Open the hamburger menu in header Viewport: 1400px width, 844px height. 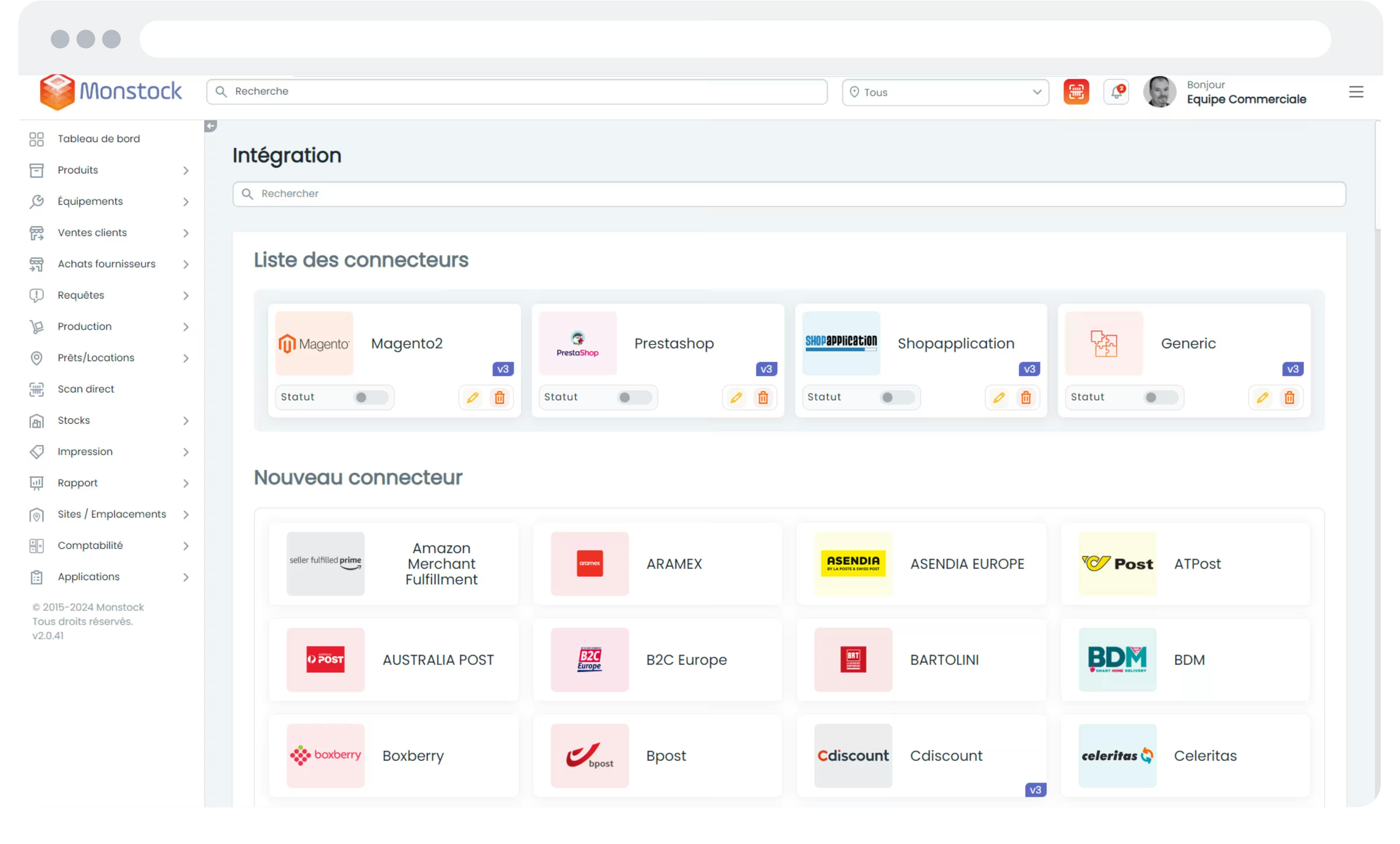(1356, 92)
